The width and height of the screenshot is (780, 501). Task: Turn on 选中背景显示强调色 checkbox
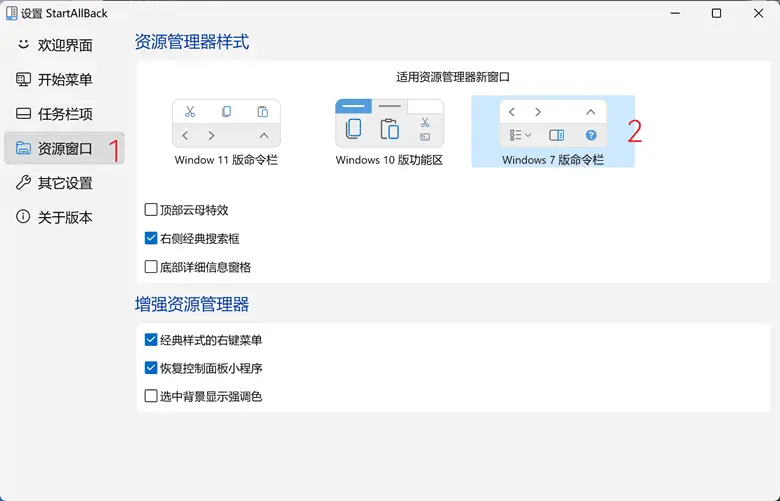(x=151, y=396)
